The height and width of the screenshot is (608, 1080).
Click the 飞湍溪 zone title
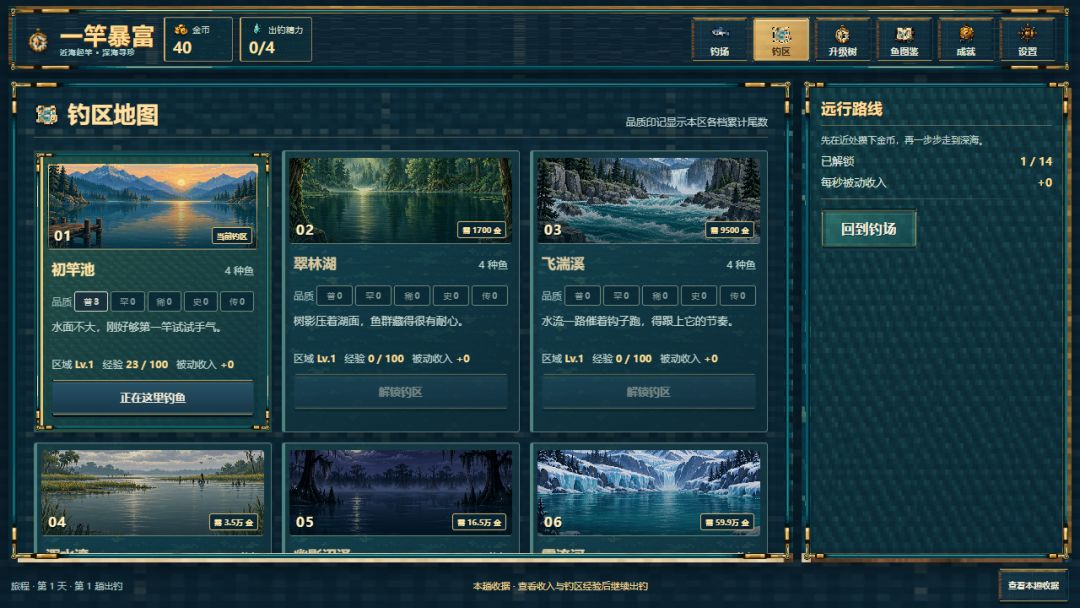pos(563,264)
